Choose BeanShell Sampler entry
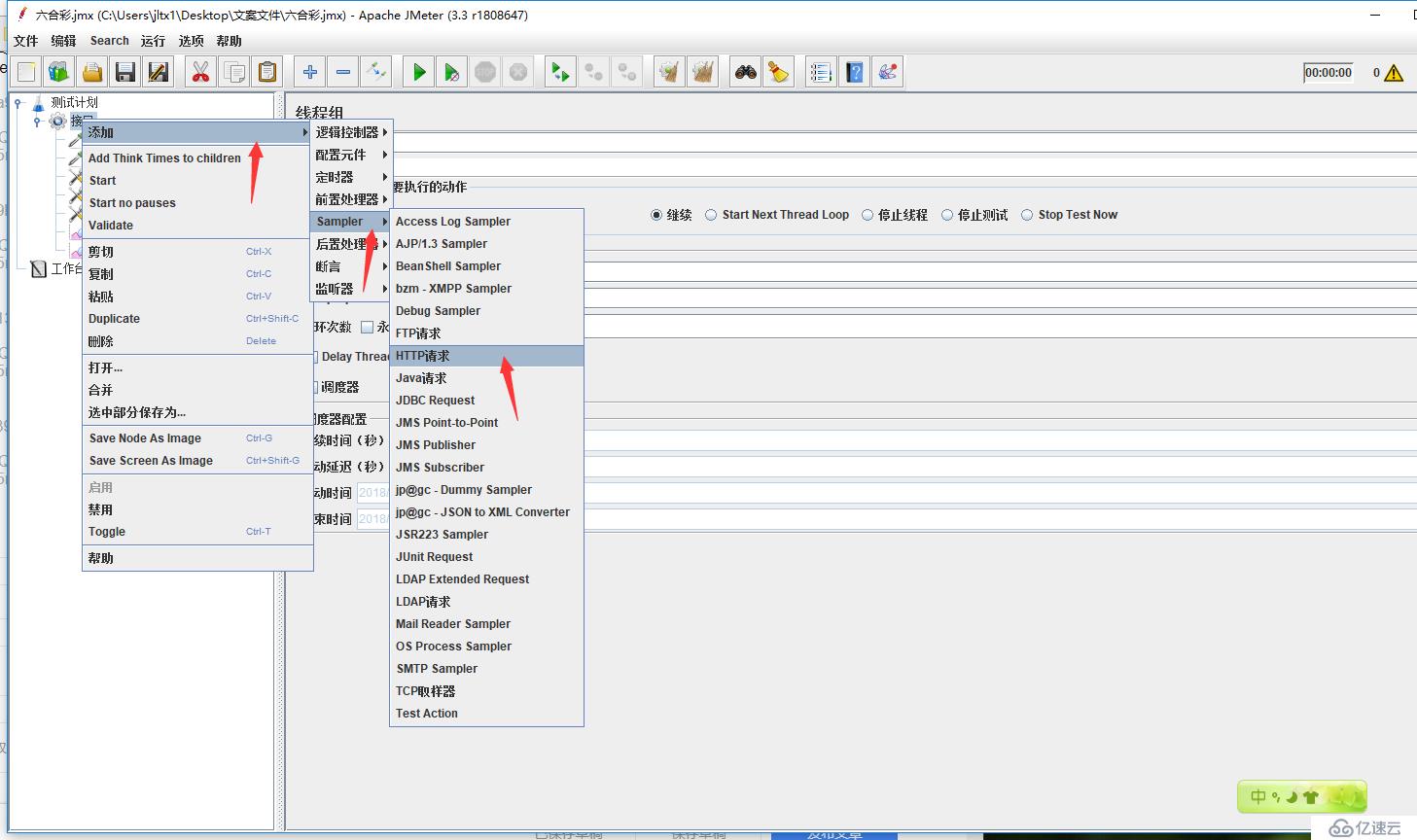This screenshot has width=1417, height=840. click(x=486, y=266)
